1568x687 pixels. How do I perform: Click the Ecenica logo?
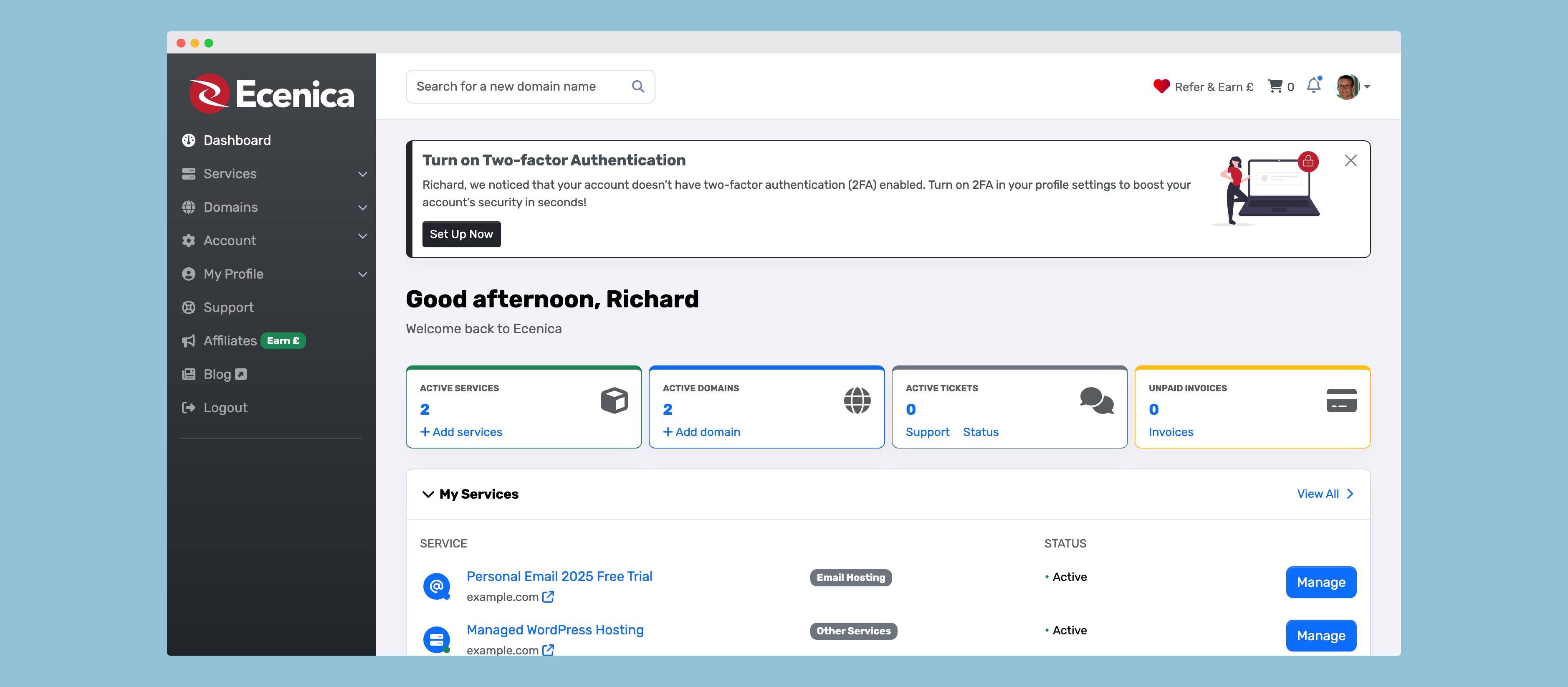(271, 94)
